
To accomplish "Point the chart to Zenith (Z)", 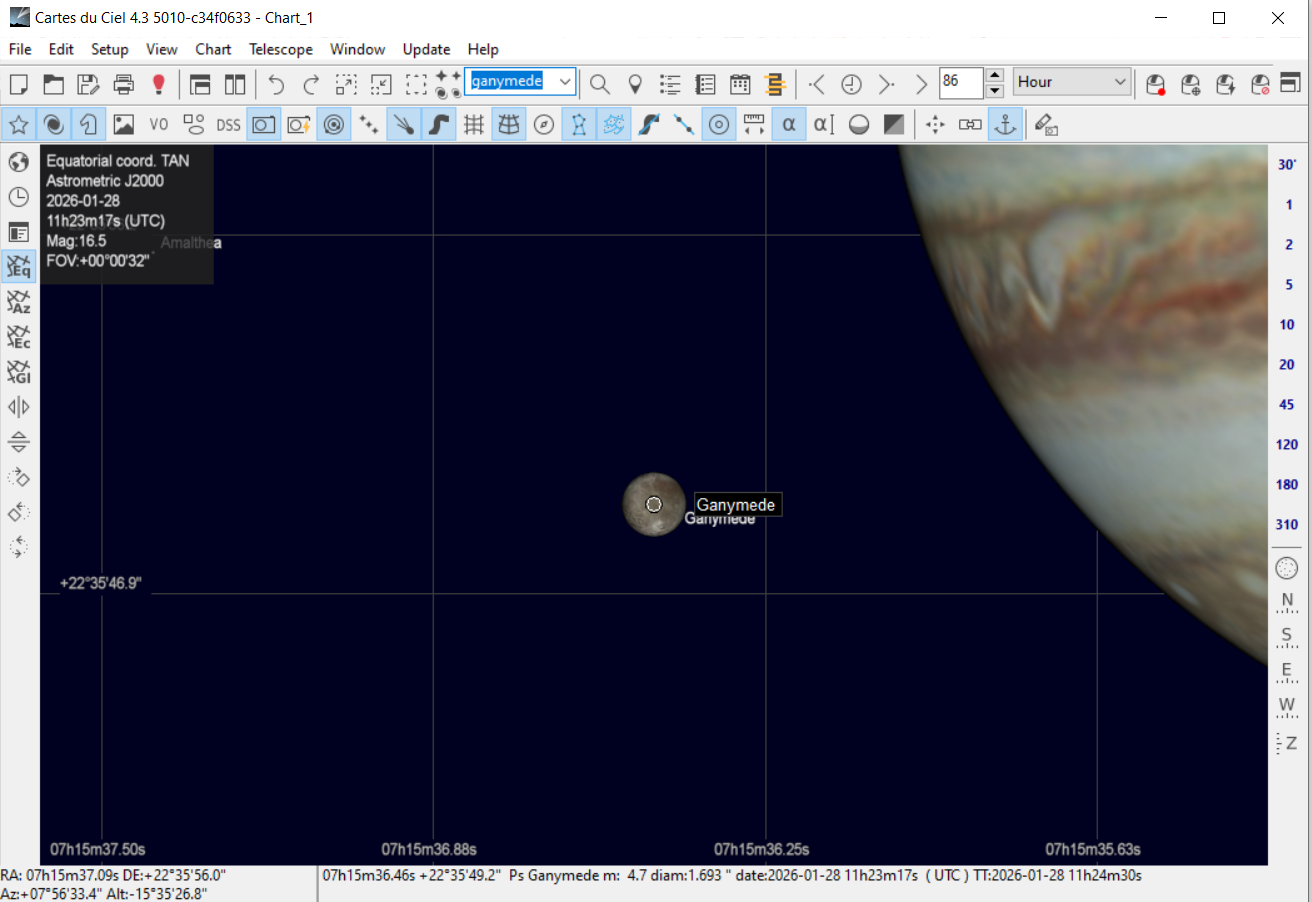I will pos(1287,743).
